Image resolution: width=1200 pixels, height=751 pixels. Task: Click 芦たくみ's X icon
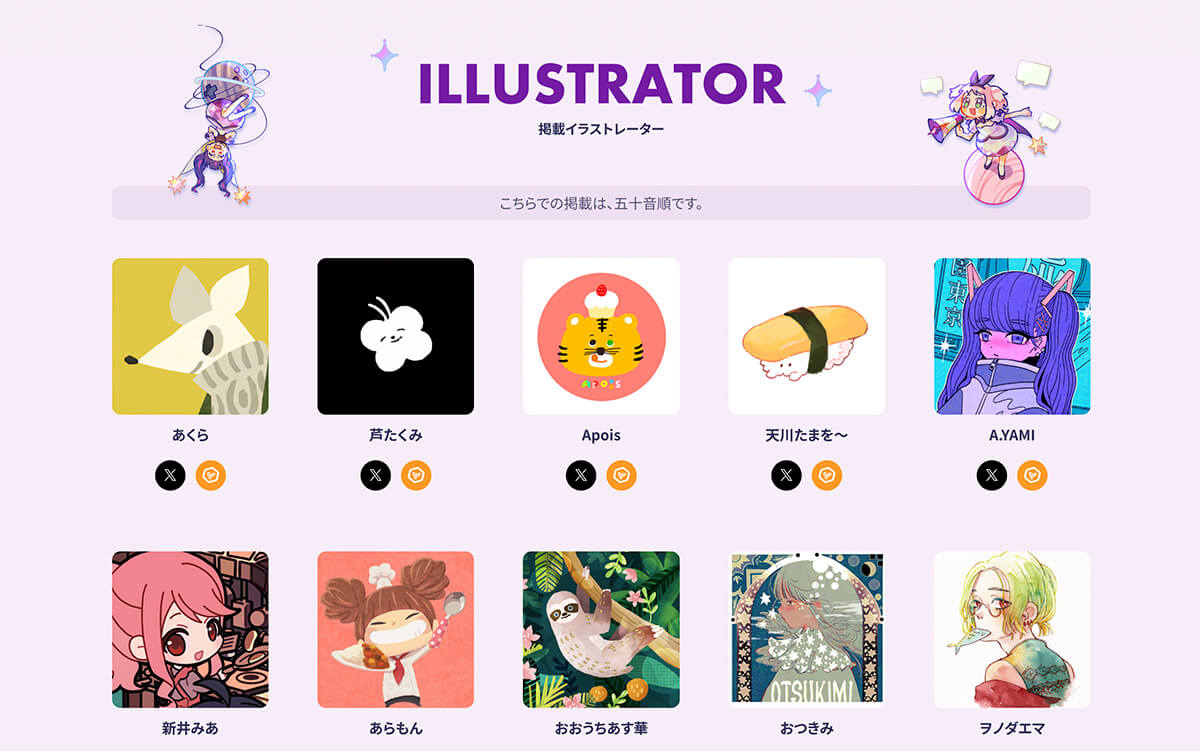tap(375, 475)
